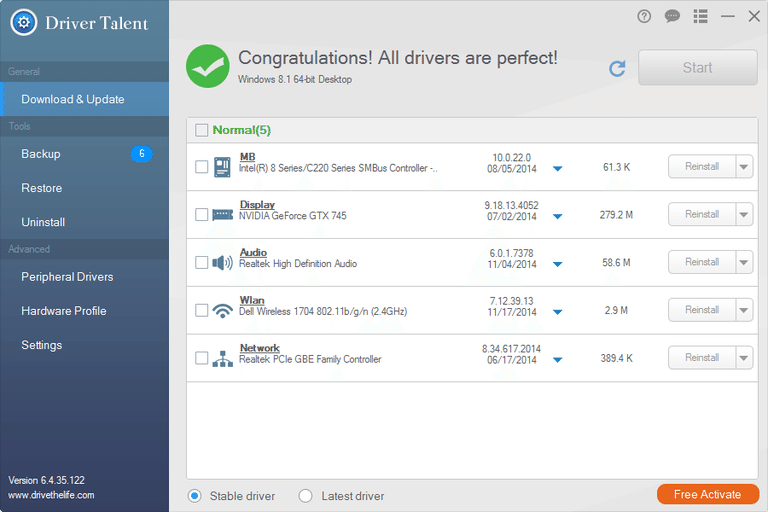The width and height of the screenshot is (768, 512).
Task: Reinstall the Realtek PCIe GBE driver
Action: point(702,358)
